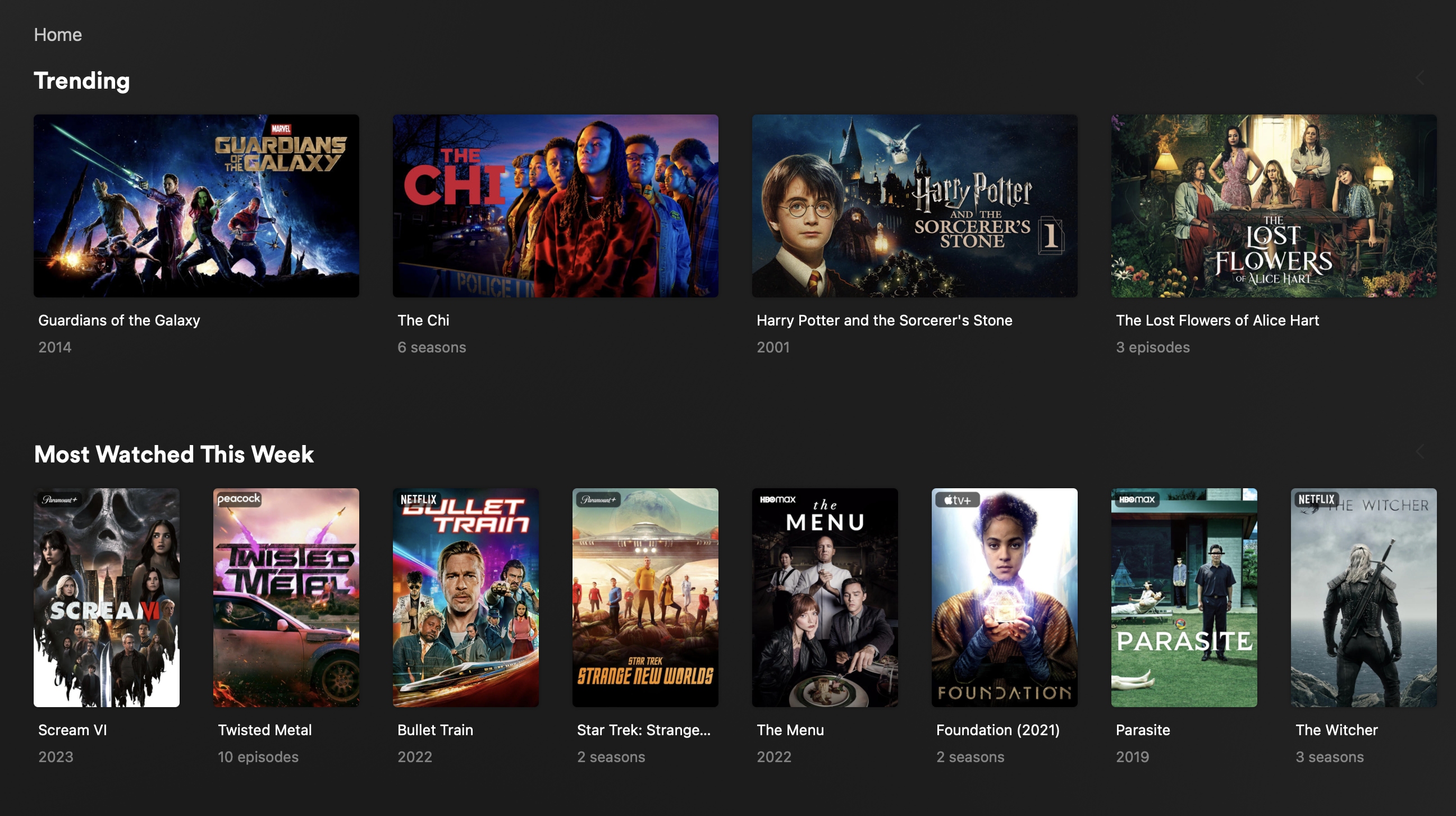This screenshot has width=1456, height=816.
Task: Open the Trending section heading
Action: [82, 80]
